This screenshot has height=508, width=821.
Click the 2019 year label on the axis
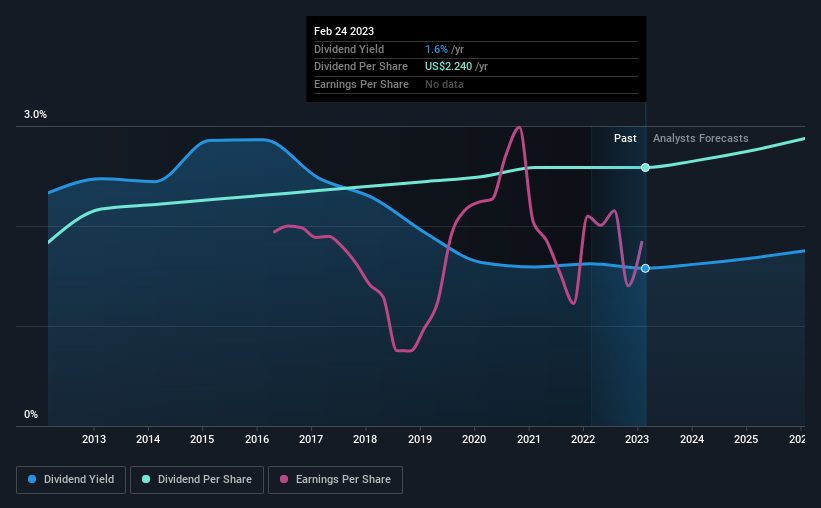(x=420, y=439)
